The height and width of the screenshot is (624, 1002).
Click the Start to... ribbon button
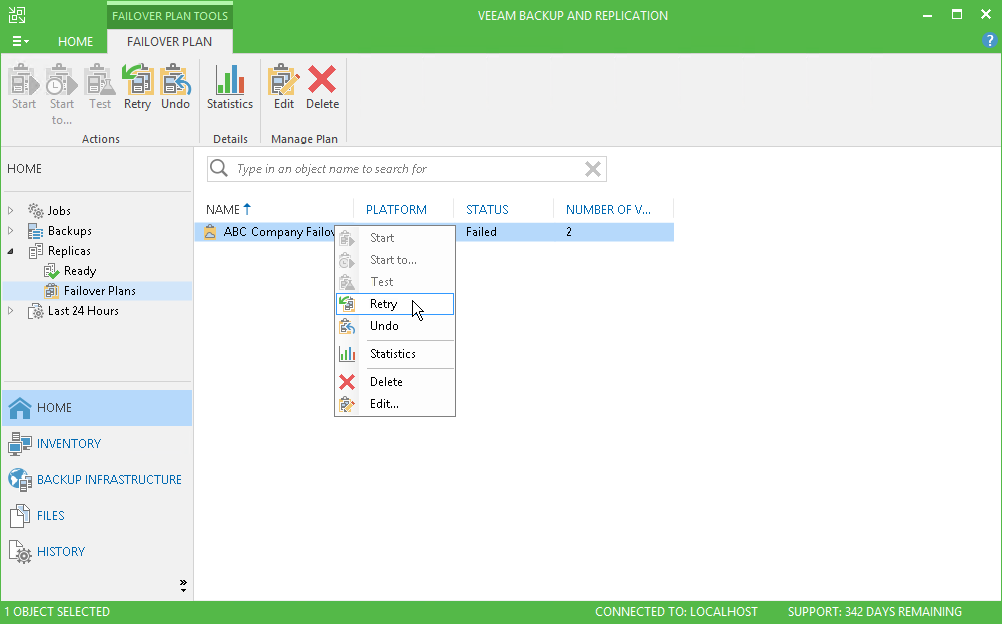[x=62, y=95]
